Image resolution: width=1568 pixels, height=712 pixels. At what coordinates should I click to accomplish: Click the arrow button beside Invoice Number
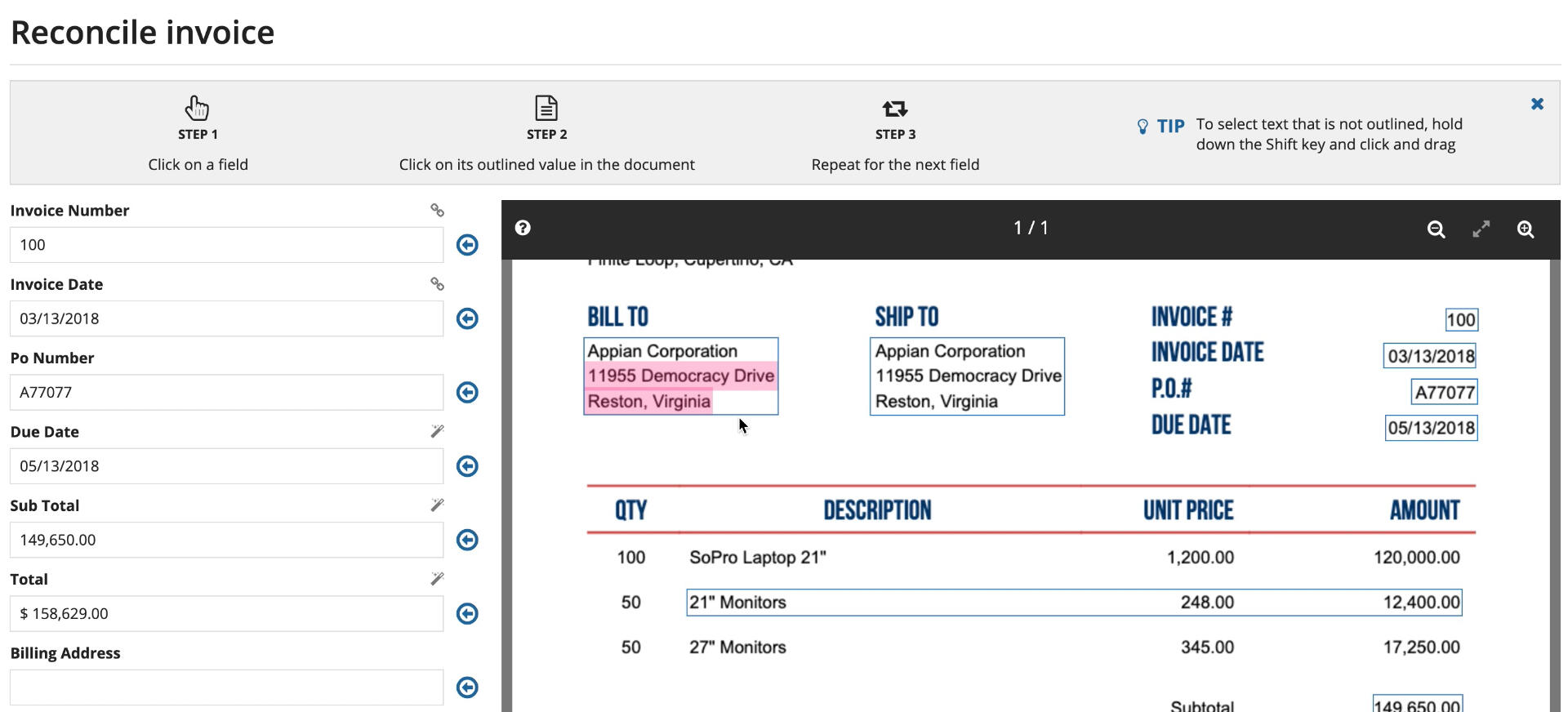click(x=467, y=245)
